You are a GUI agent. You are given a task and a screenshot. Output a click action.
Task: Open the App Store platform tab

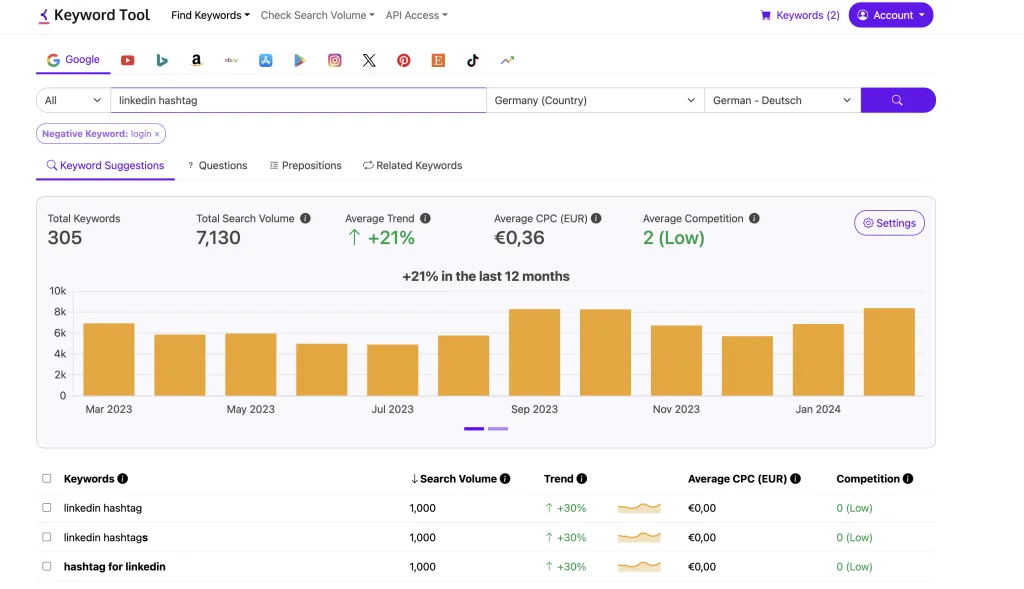(x=265, y=60)
